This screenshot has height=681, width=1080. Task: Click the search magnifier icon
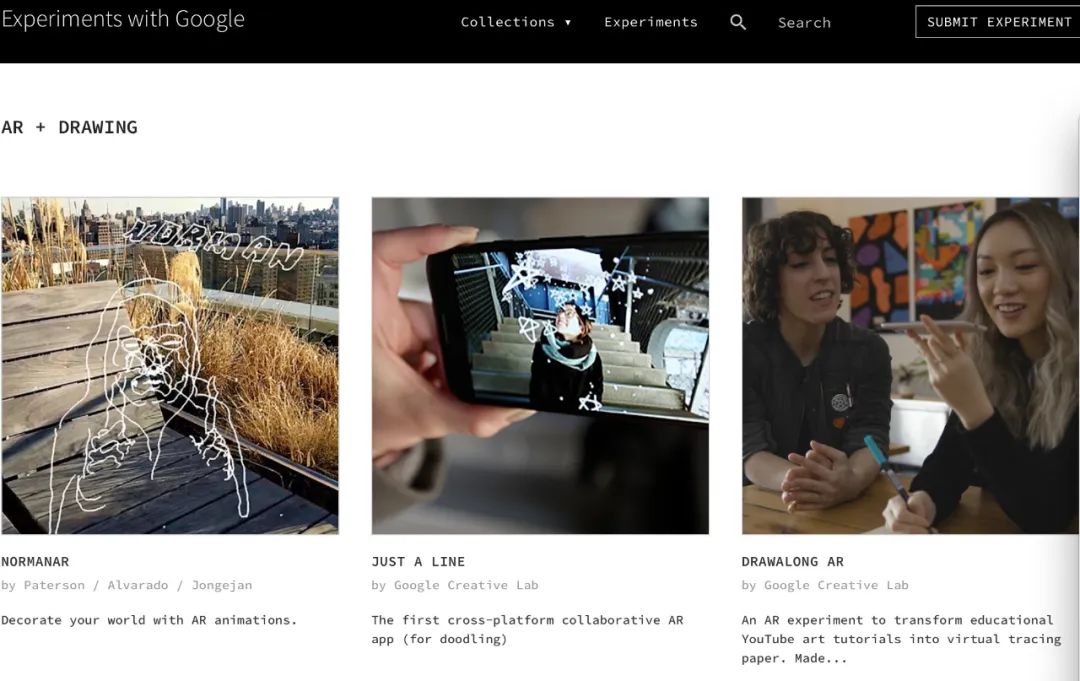(738, 22)
